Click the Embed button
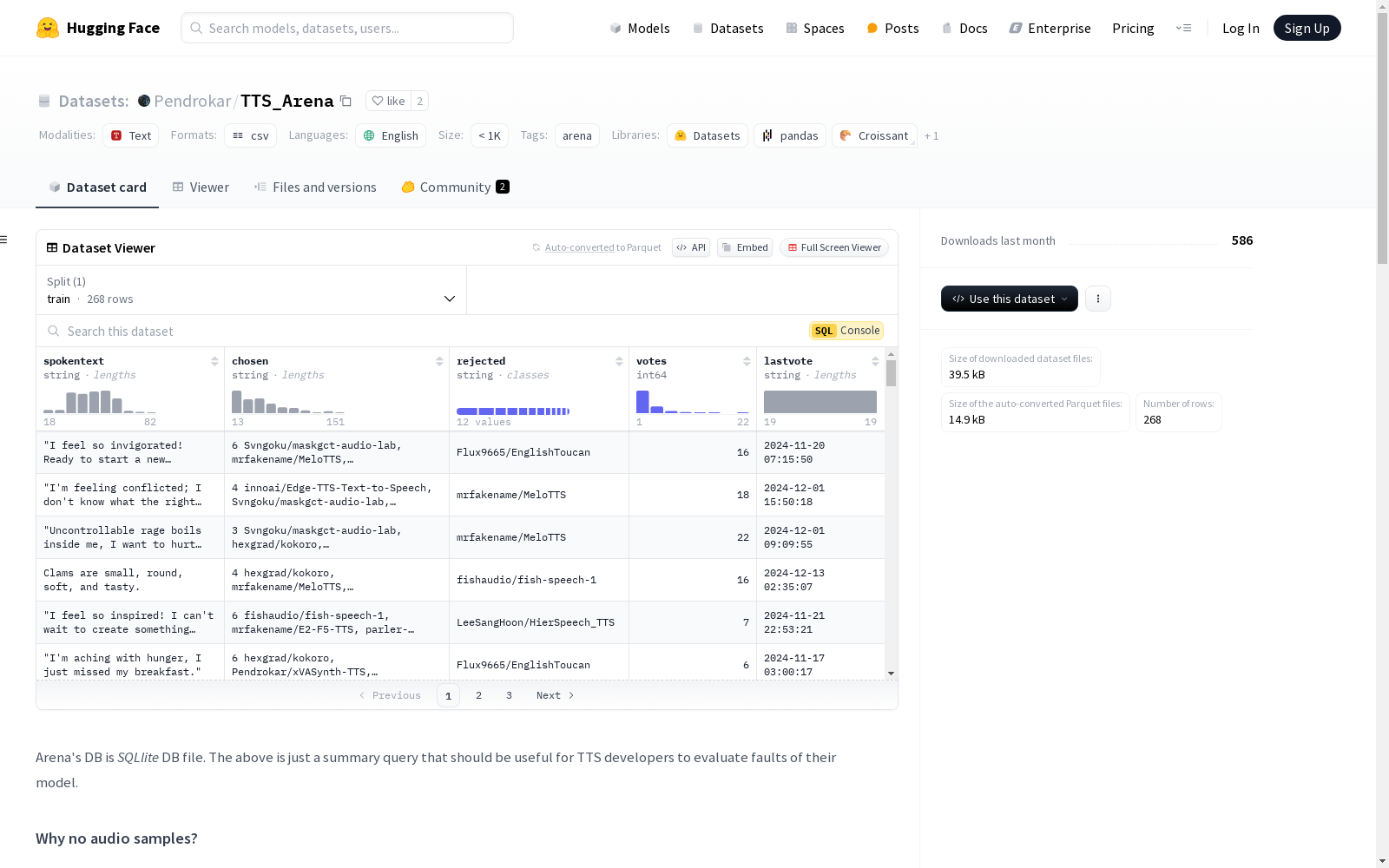This screenshot has width=1389, height=868. point(745,247)
